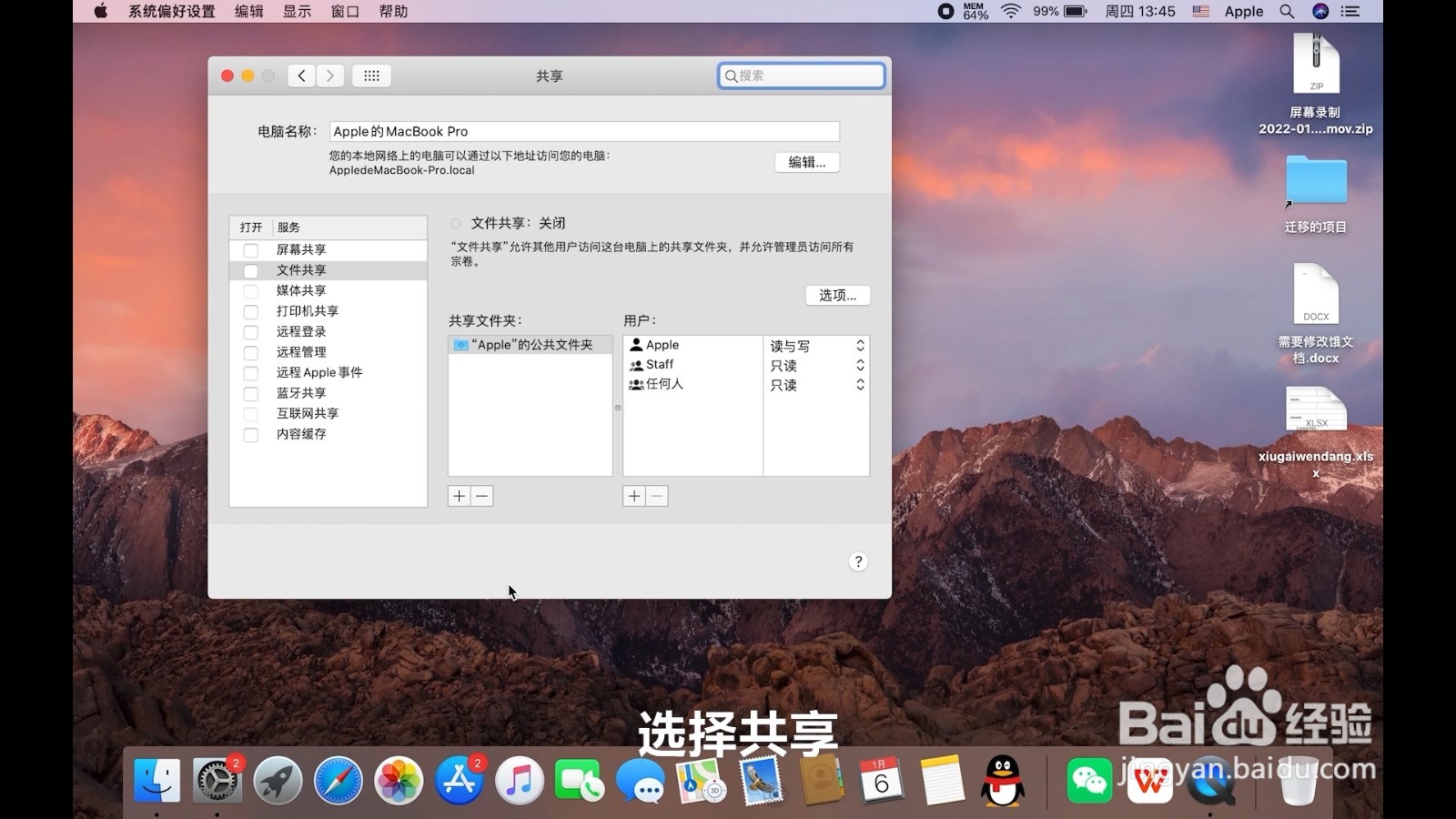Screen dimensions: 1456x819
Task: Open Spotlight search in menu bar
Action: point(1287,11)
